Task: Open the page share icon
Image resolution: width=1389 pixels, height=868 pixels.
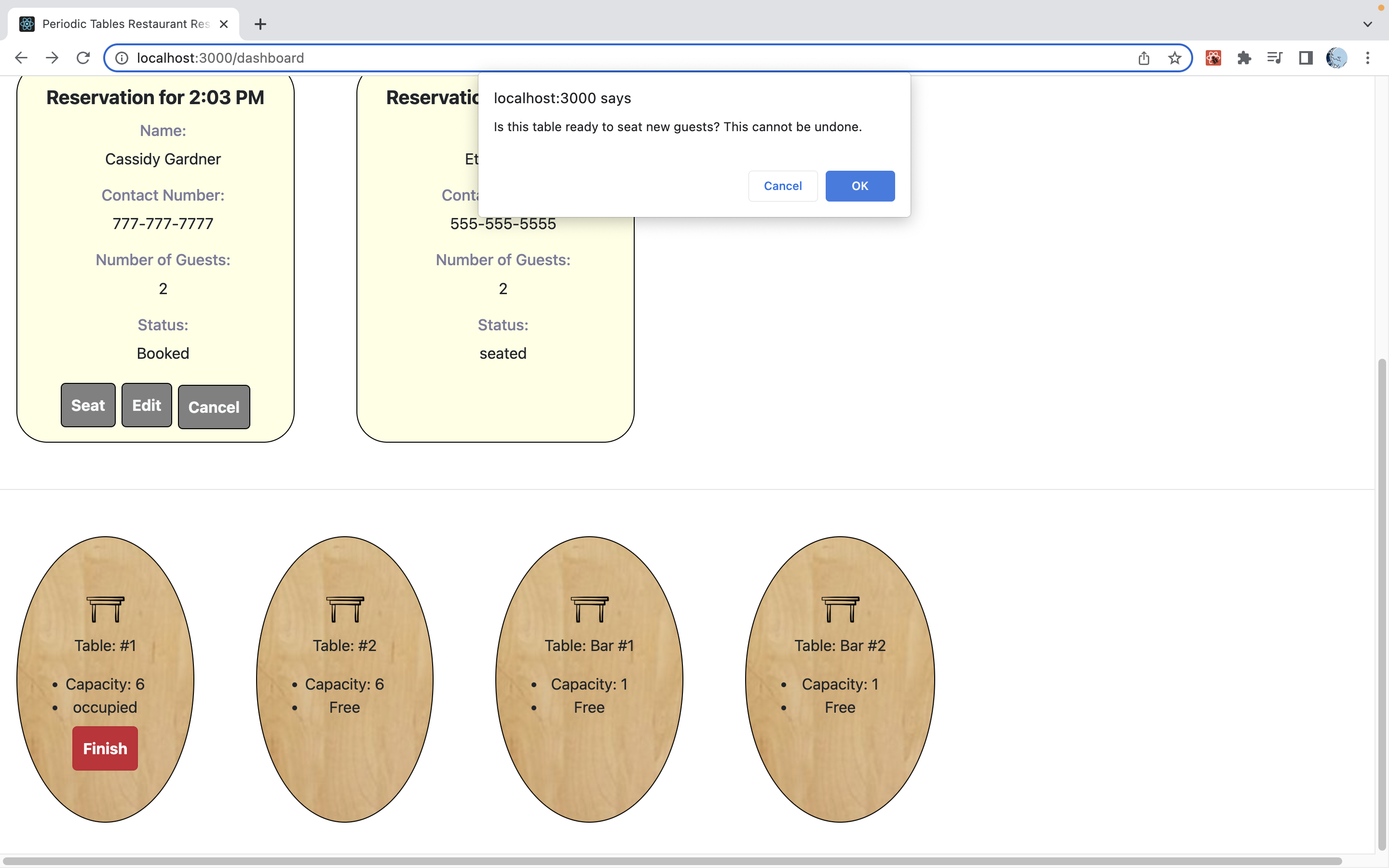Action: [x=1144, y=57]
